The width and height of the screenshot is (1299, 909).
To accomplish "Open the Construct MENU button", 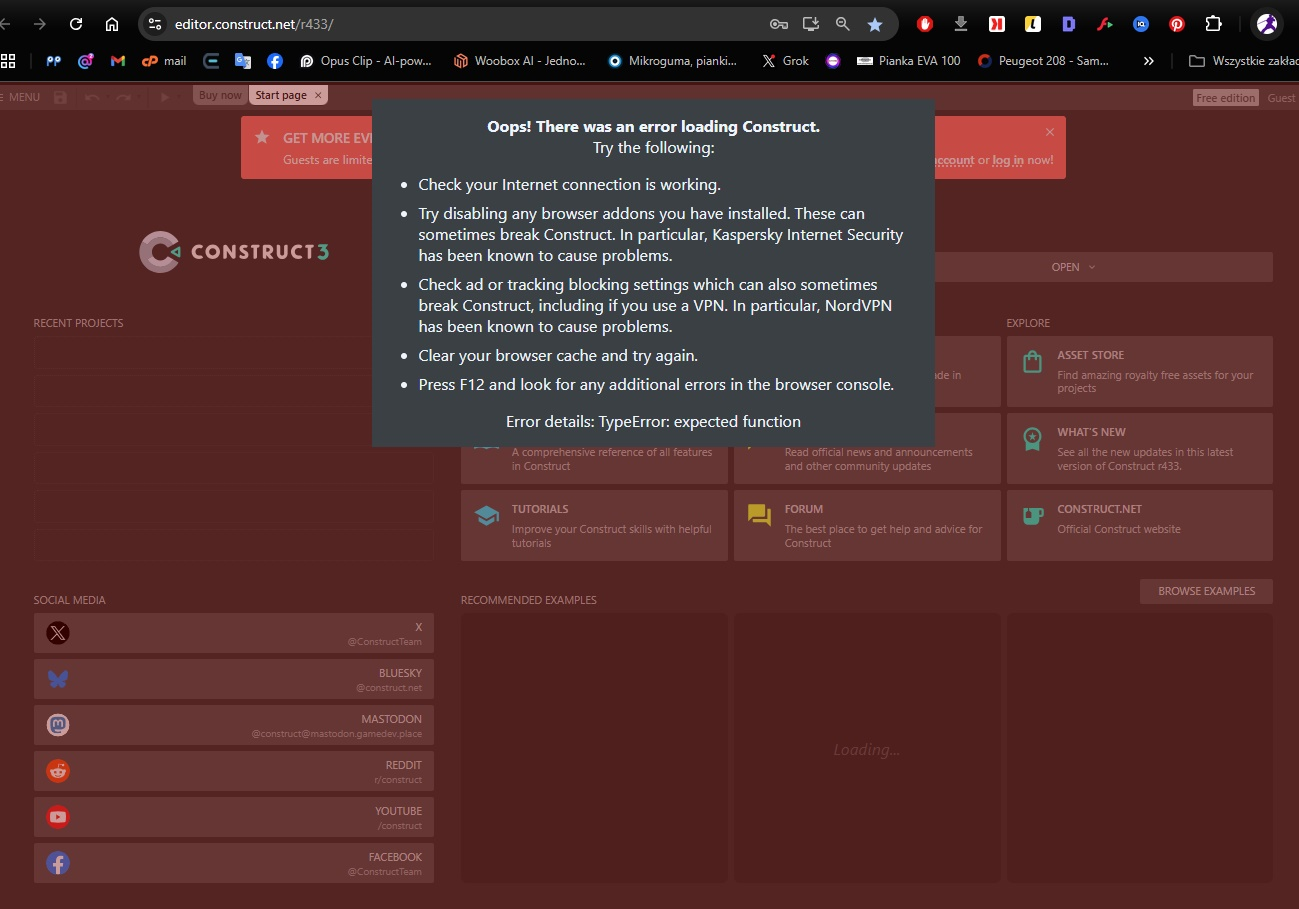I will point(21,97).
